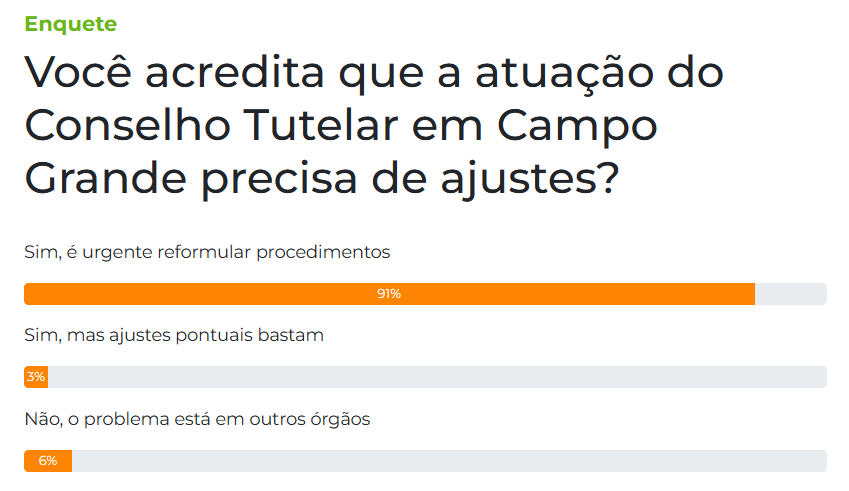Click the green Enquete heading
Image resolution: width=849 pixels, height=491 pixels.
tap(70, 24)
